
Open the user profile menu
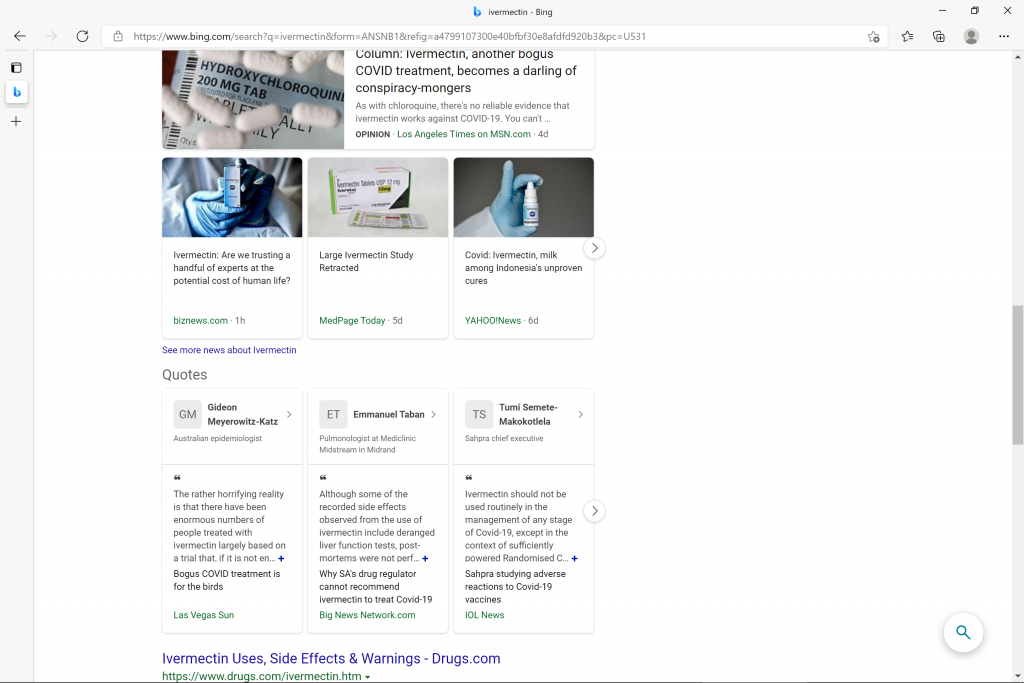coord(971,37)
